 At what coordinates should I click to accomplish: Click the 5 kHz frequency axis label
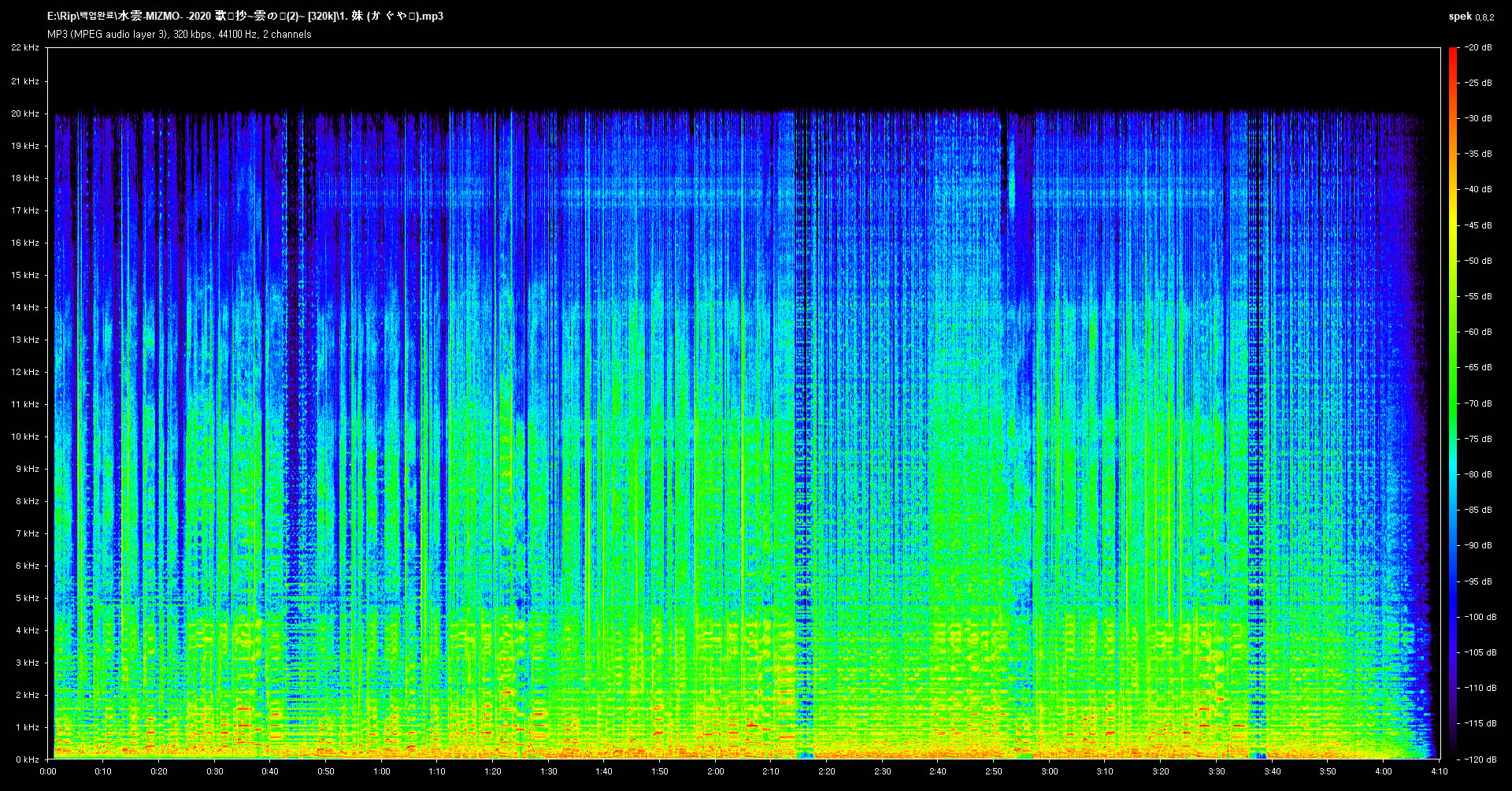(28, 598)
